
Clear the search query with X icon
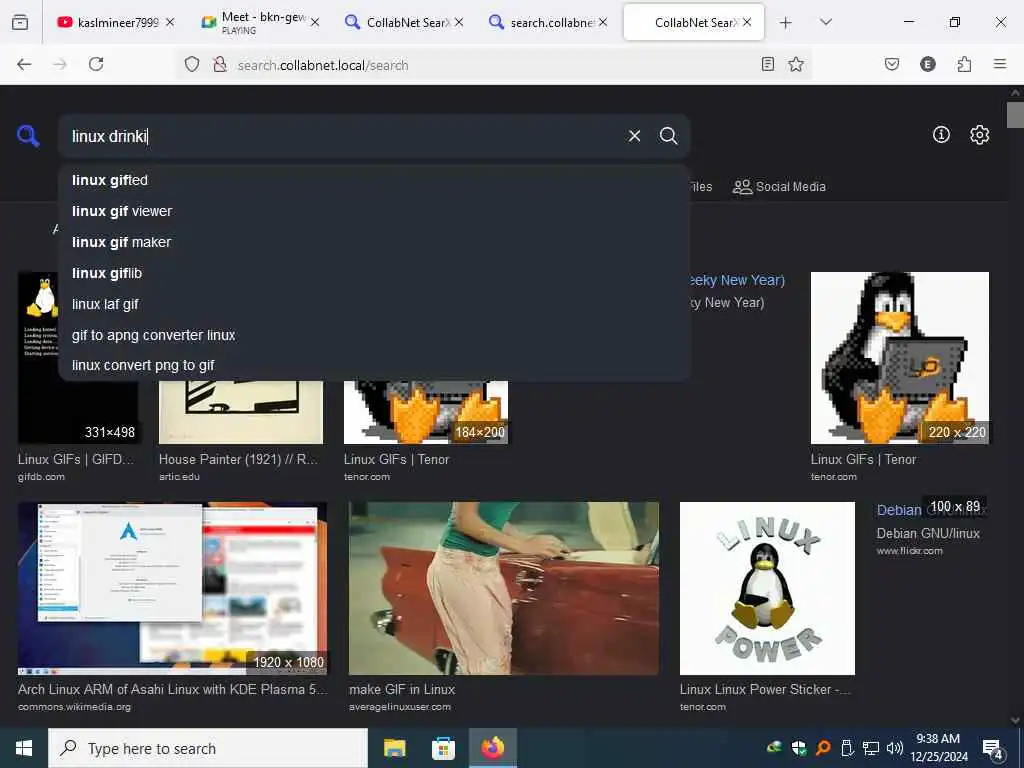point(634,136)
